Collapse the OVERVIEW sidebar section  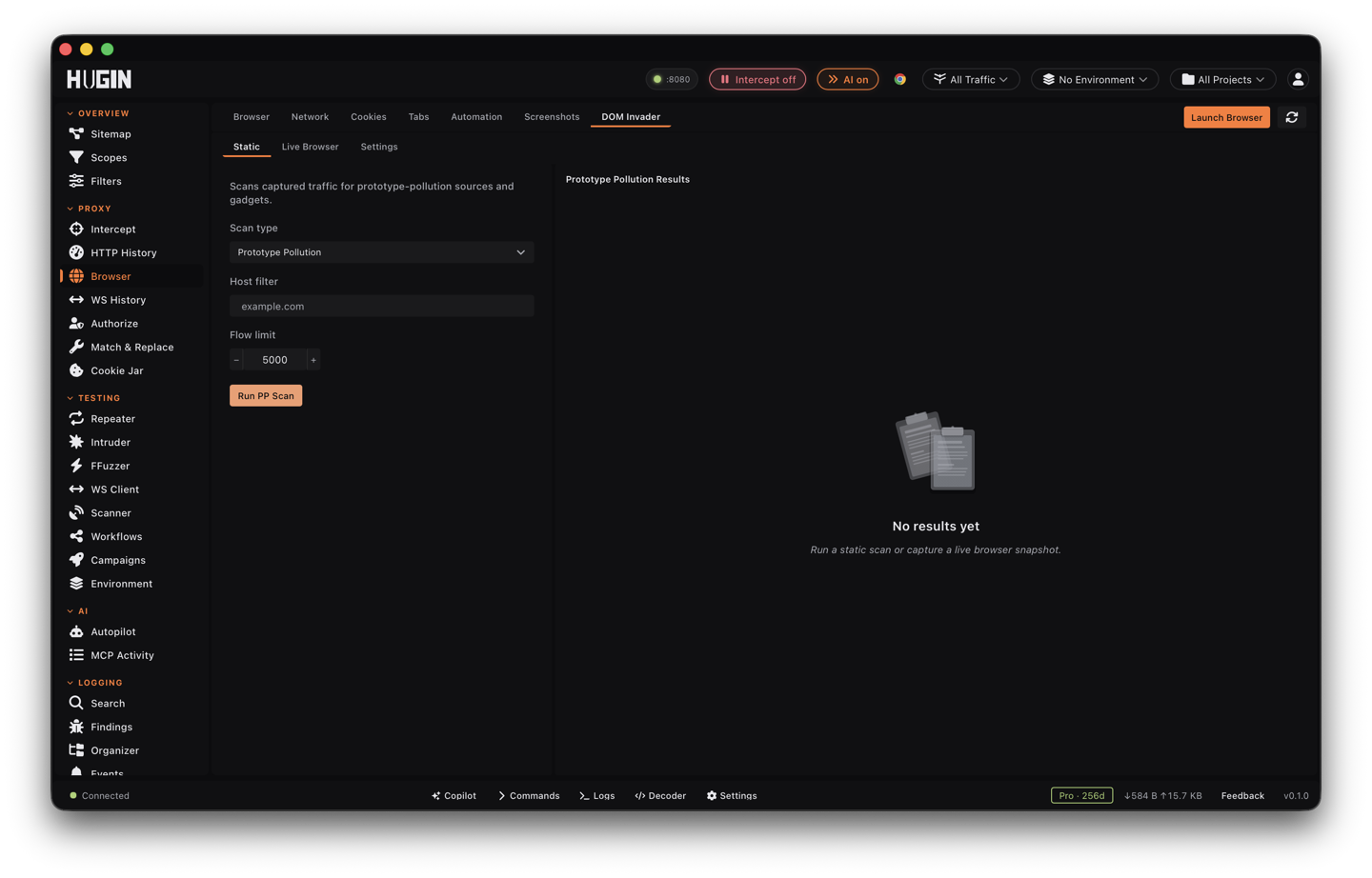pos(98,113)
